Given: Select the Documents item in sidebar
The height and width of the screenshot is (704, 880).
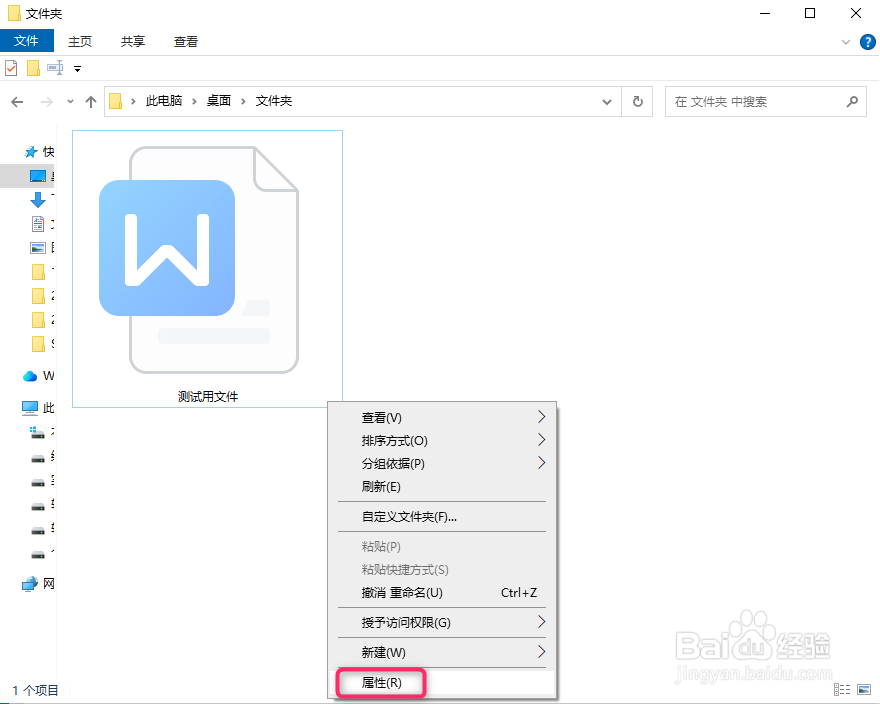Looking at the screenshot, I should [x=38, y=224].
